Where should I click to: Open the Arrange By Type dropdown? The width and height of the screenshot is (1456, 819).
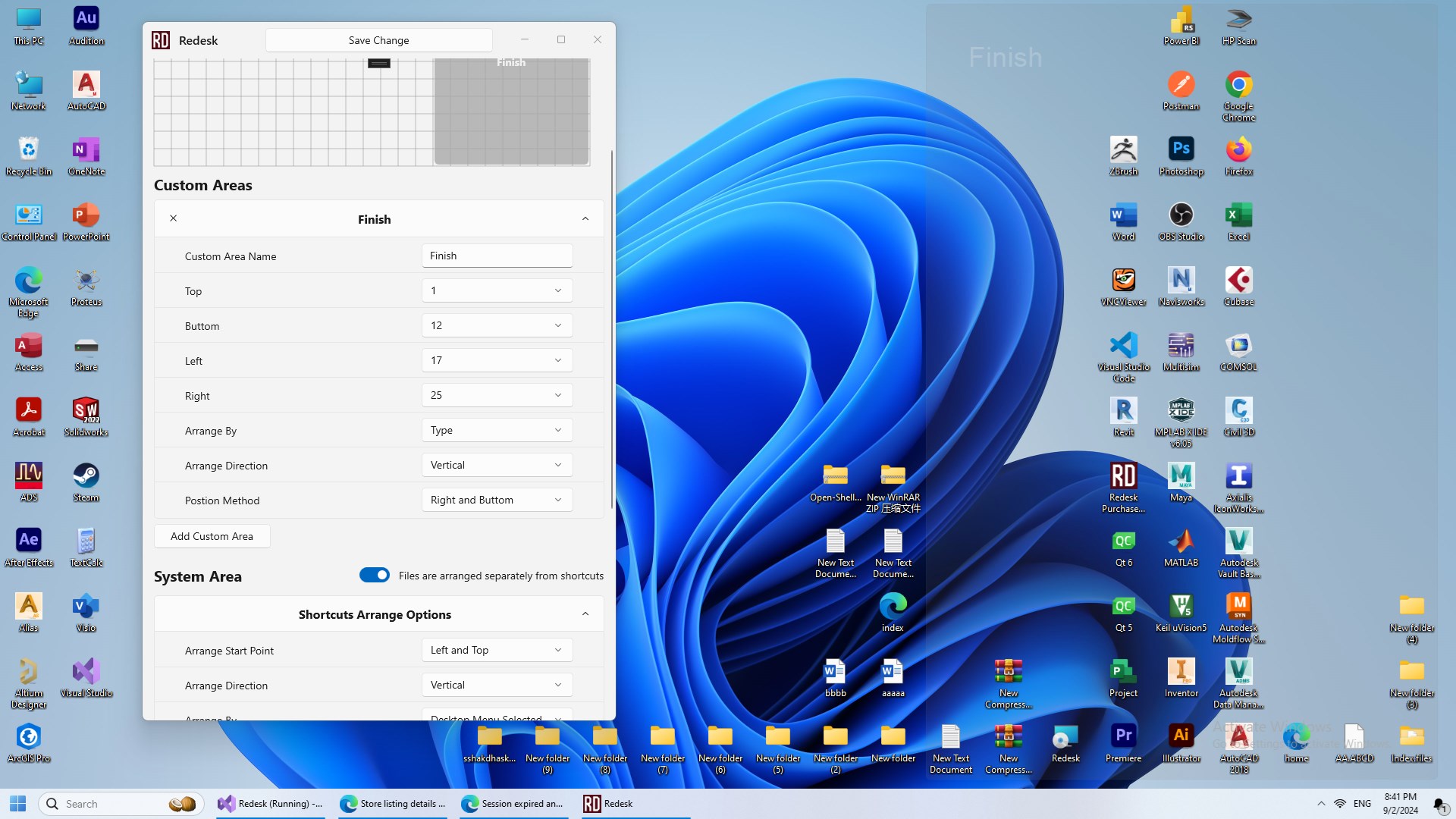coord(497,430)
